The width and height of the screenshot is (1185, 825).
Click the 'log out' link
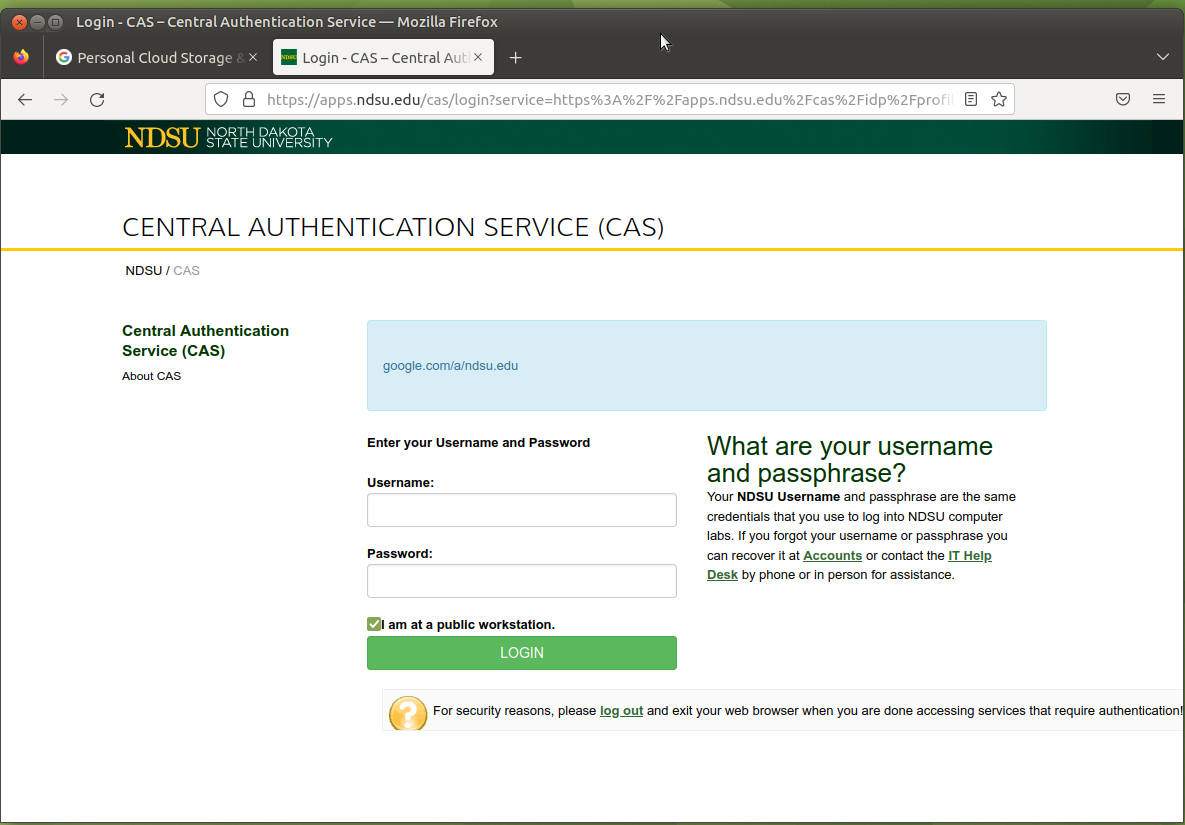621,711
